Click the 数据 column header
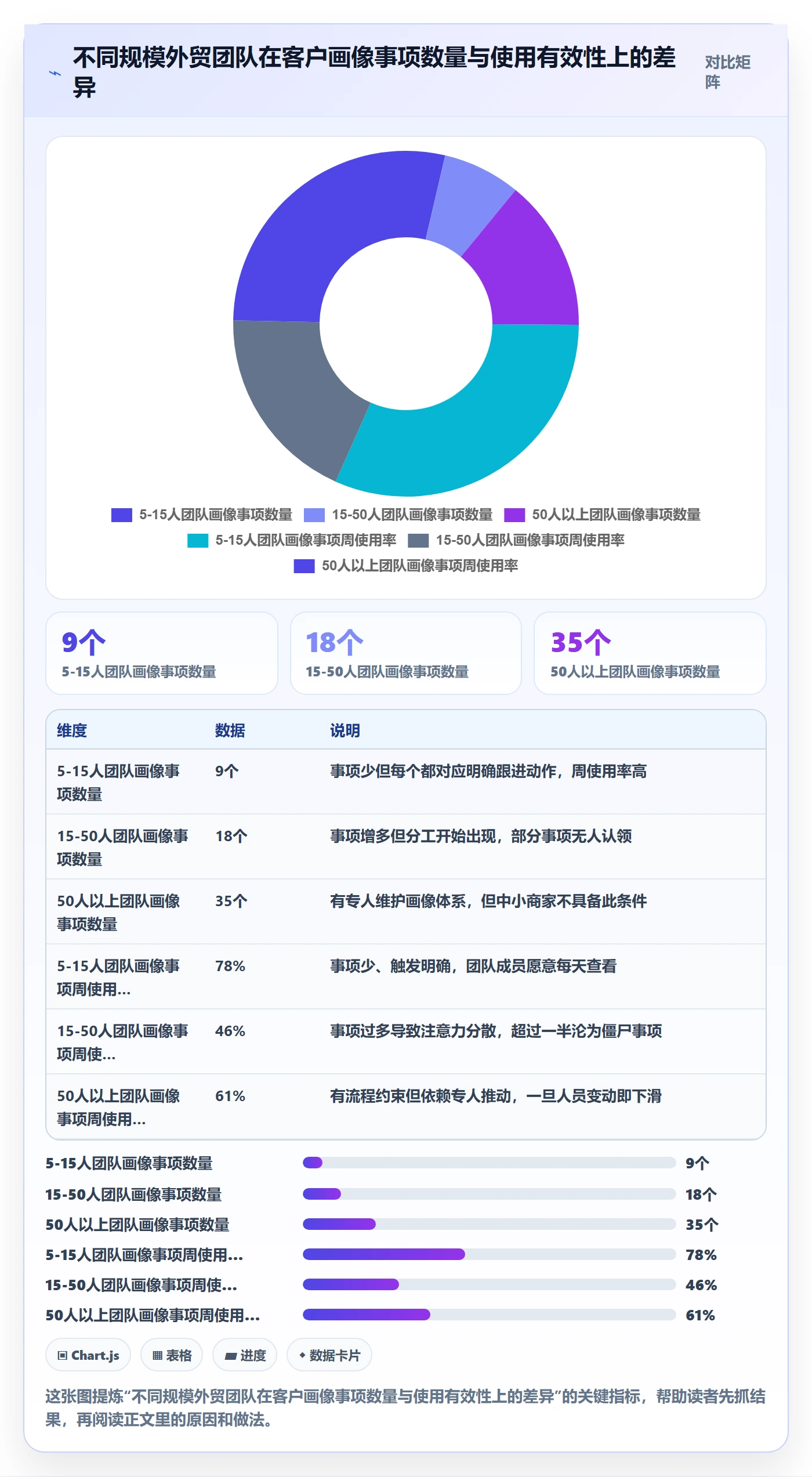The width and height of the screenshot is (812, 1477). click(x=230, y=730)
